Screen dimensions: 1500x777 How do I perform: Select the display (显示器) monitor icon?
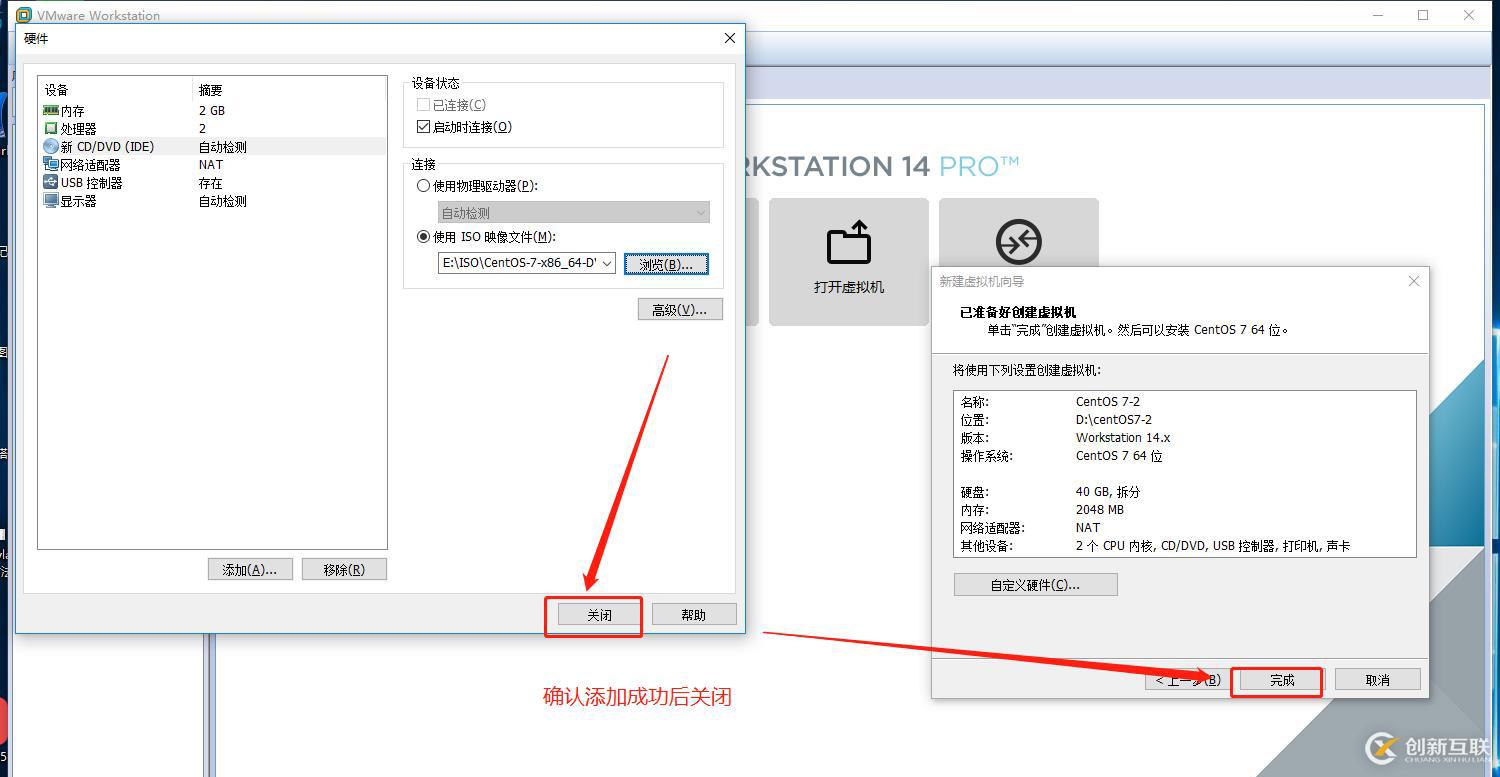click(51, 200)
